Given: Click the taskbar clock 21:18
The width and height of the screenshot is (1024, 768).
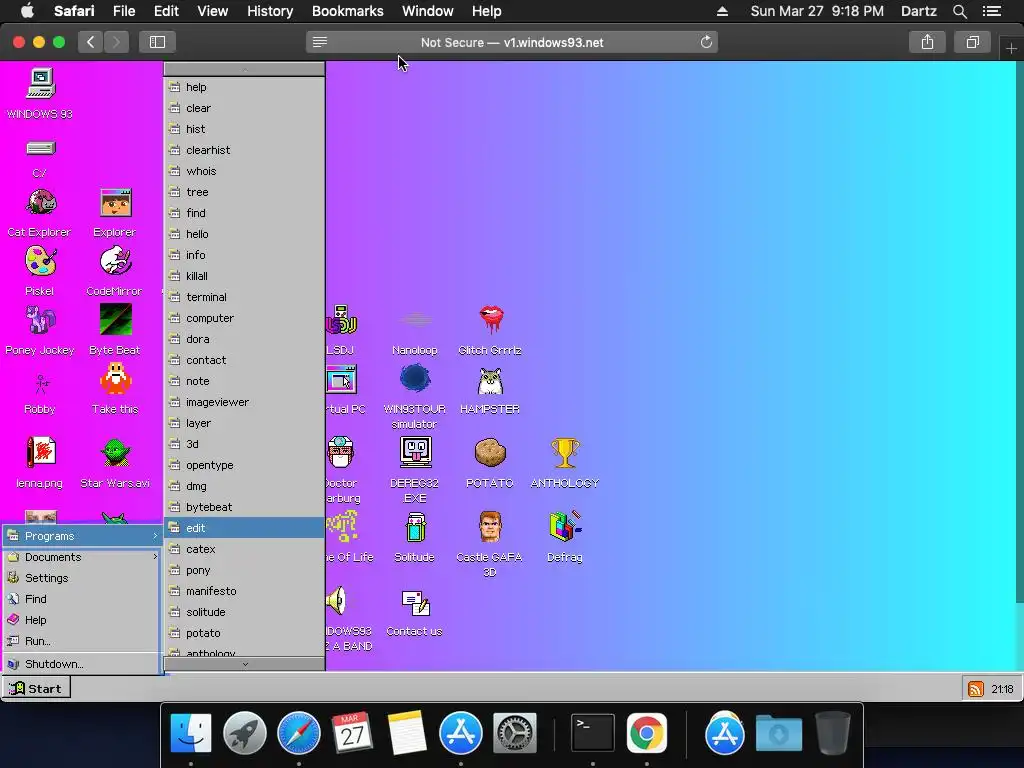Looking at the screenshot, I should pos(1002,689).
